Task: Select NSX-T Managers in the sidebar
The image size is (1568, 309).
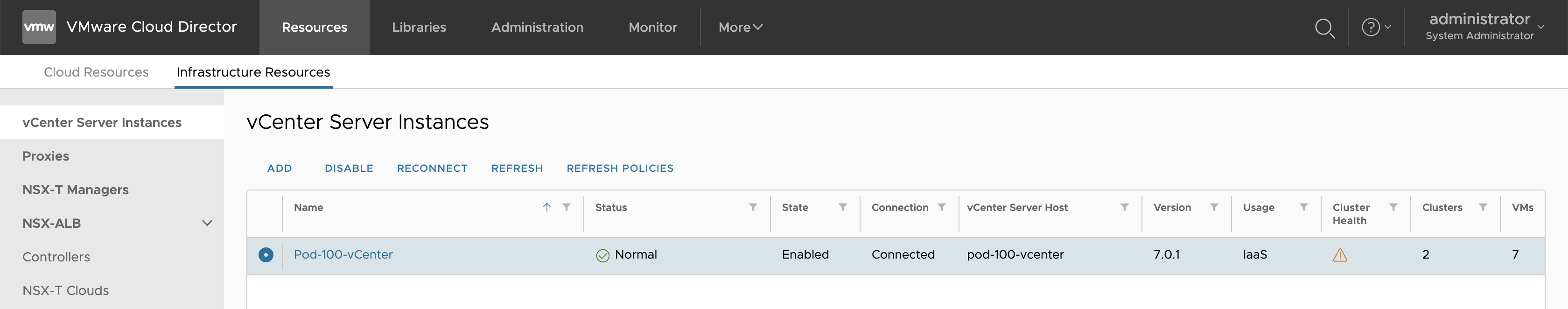Action: point(76,190)
